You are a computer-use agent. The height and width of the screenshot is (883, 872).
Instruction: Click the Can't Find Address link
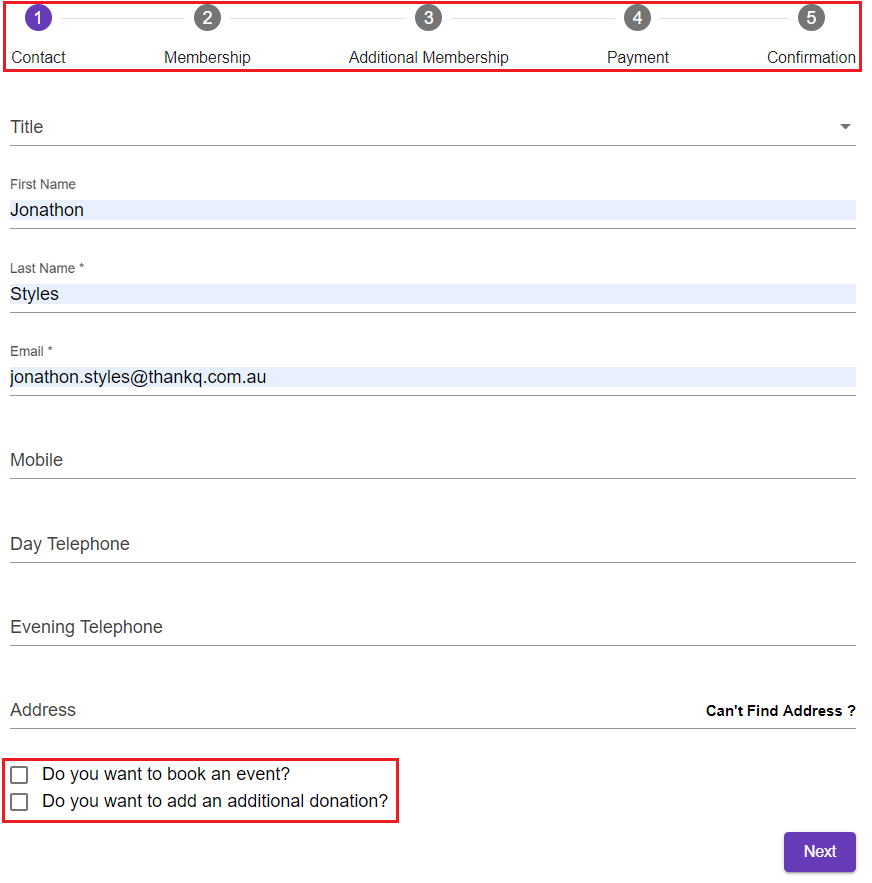point(781,710)
